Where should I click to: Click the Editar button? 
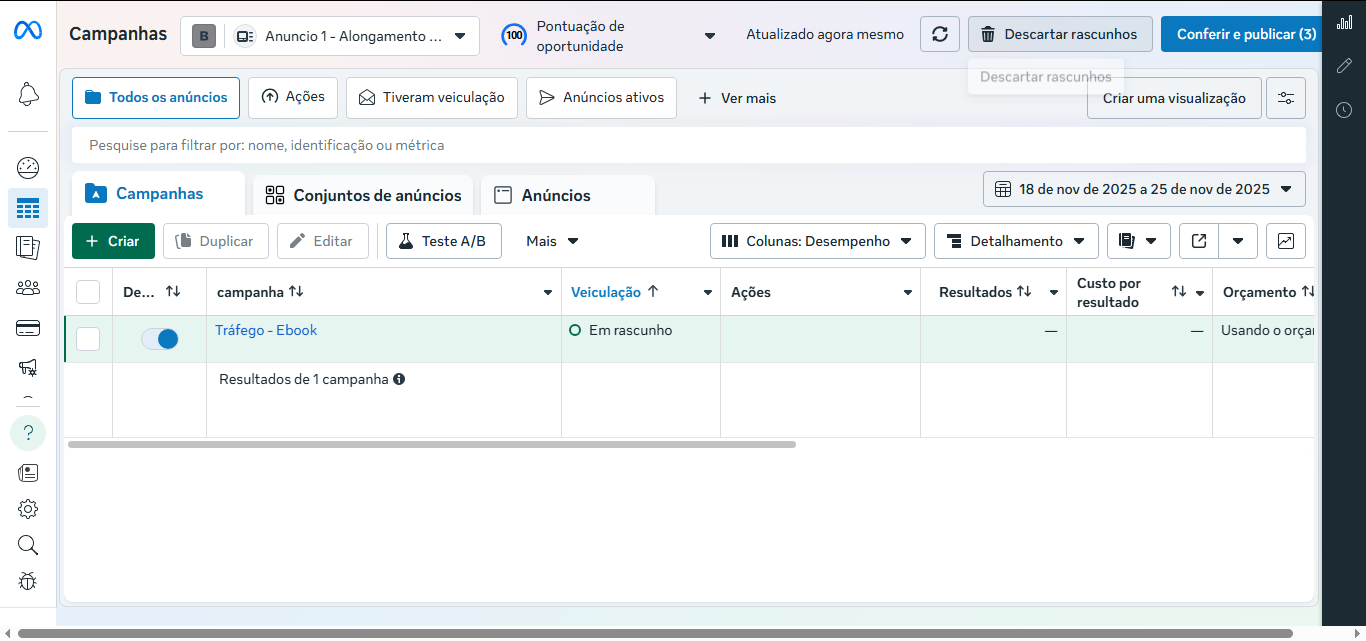(323, 241)
